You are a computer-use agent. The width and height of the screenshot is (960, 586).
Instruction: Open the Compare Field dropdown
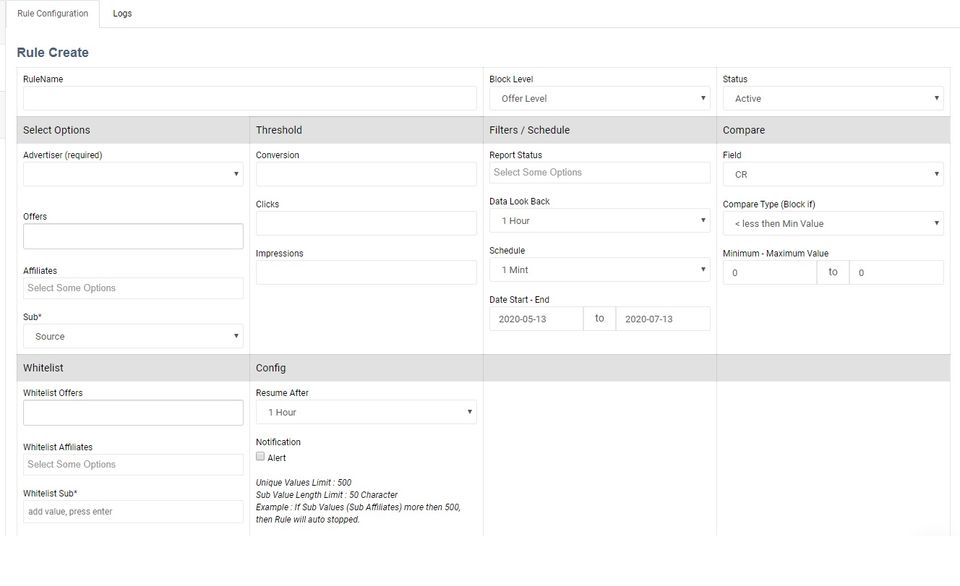(833, 174)
